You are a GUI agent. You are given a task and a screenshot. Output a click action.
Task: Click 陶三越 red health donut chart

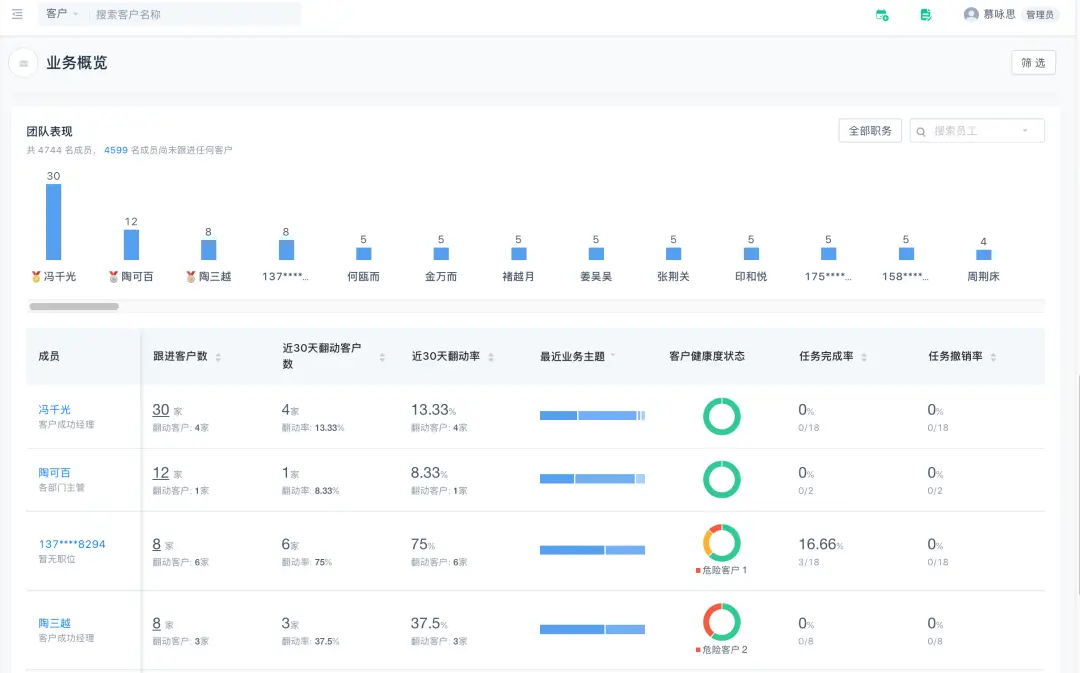[x=721, y=622]
